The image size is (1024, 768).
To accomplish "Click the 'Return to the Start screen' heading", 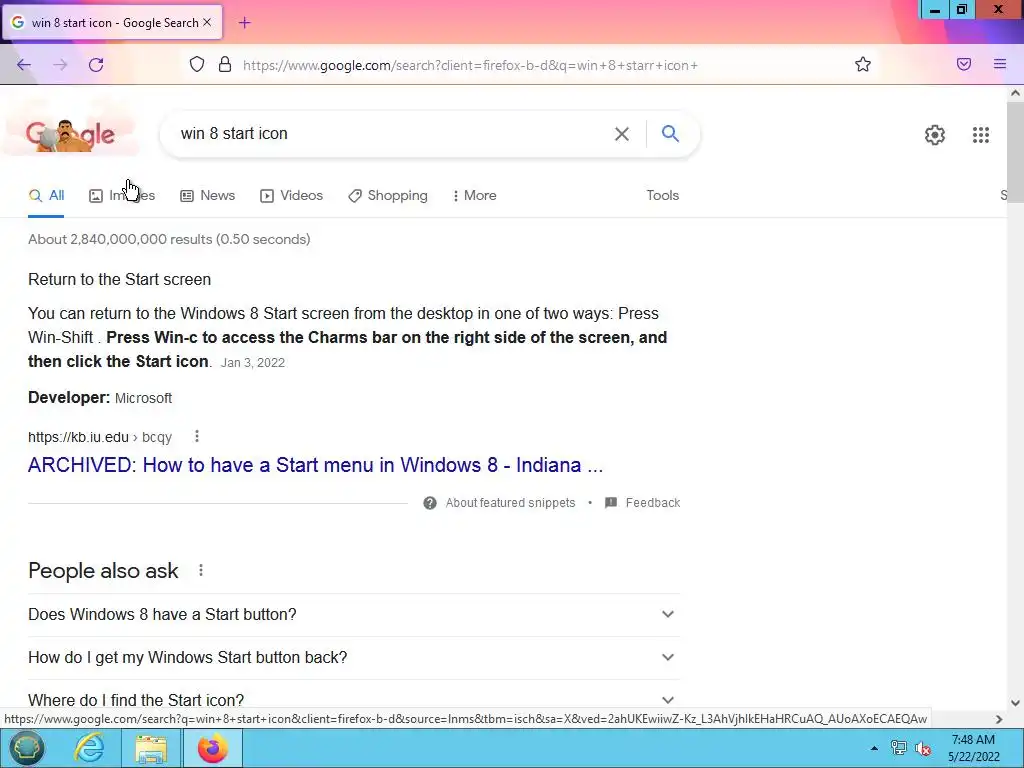I will pyautogui.click(x=120, y=280).
